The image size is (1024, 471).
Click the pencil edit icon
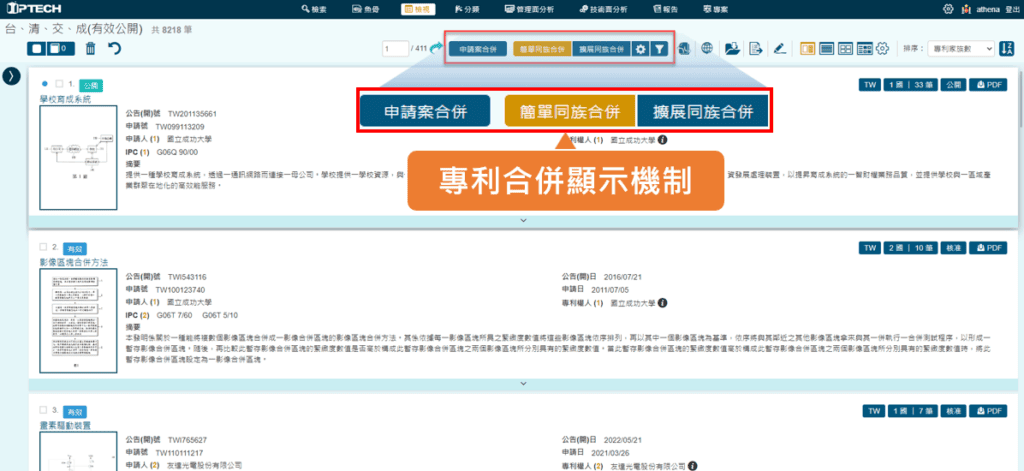[x=779, y=48]
